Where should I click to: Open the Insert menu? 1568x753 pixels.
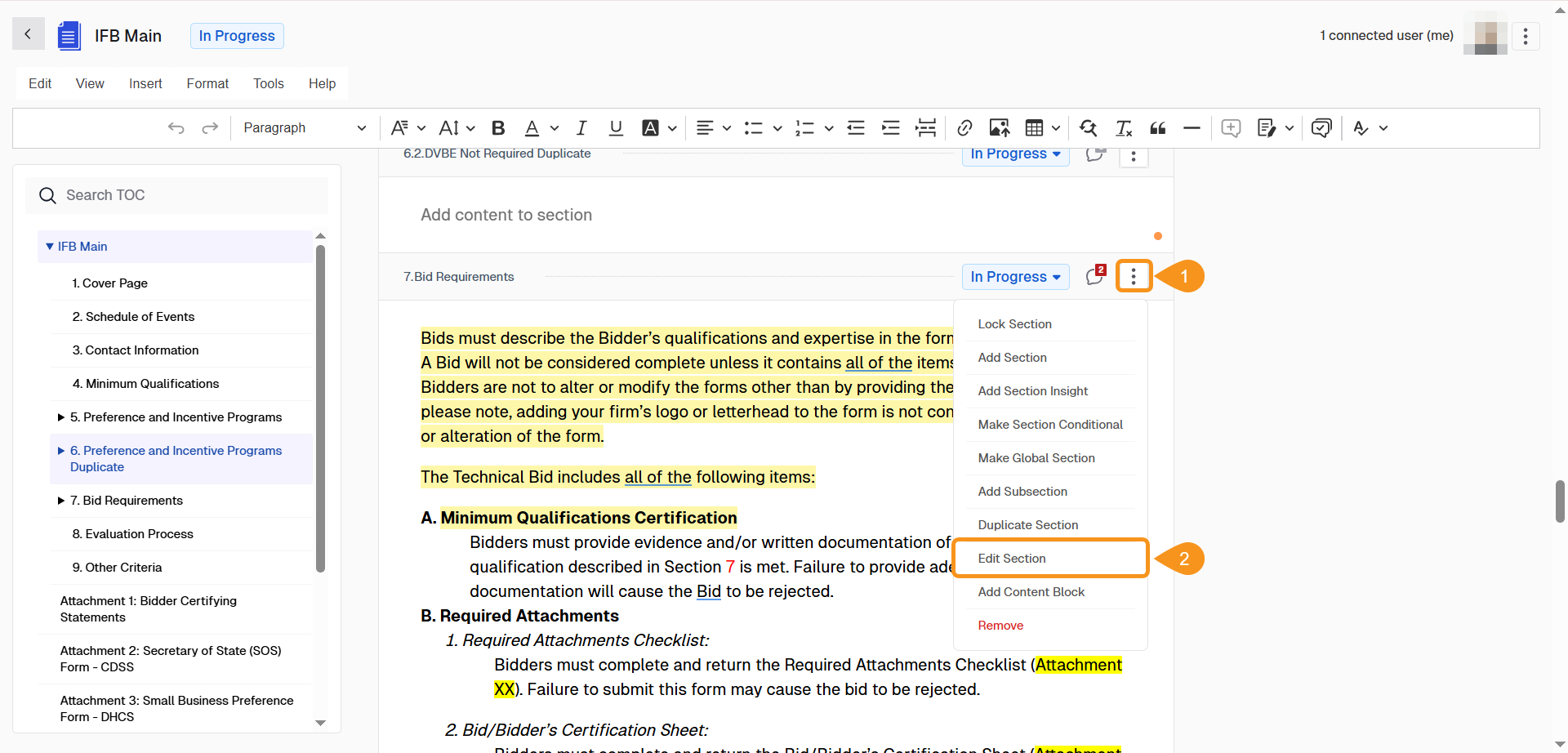pos(145,83)
